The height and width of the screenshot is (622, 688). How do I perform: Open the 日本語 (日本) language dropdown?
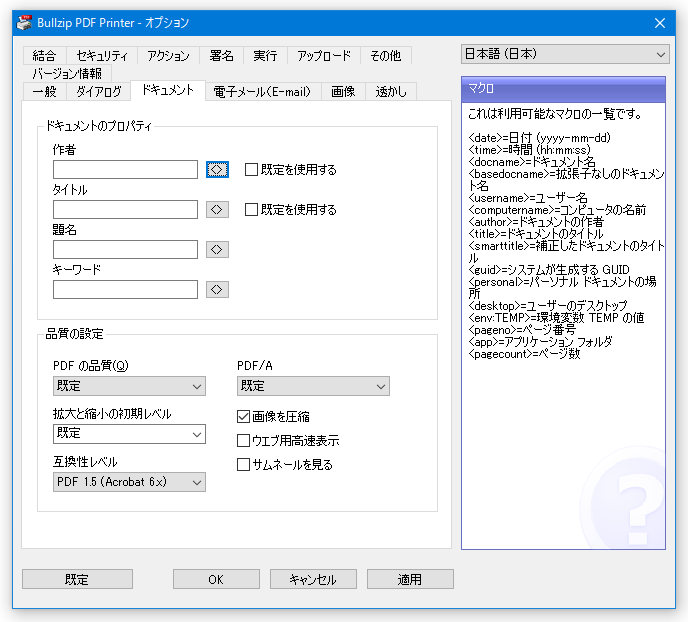[565, 54]
